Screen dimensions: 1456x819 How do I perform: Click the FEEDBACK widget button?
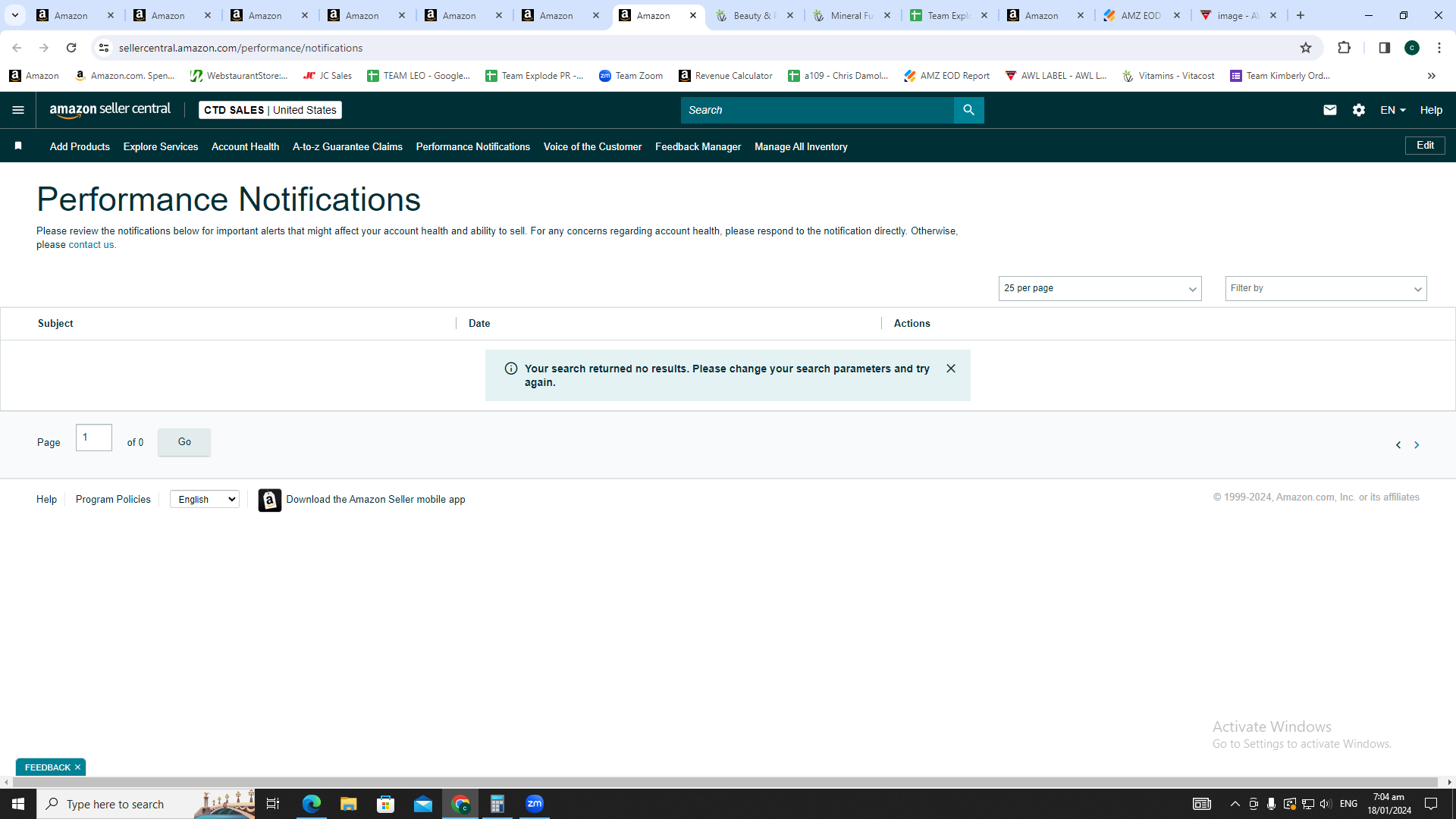(47, 767)
